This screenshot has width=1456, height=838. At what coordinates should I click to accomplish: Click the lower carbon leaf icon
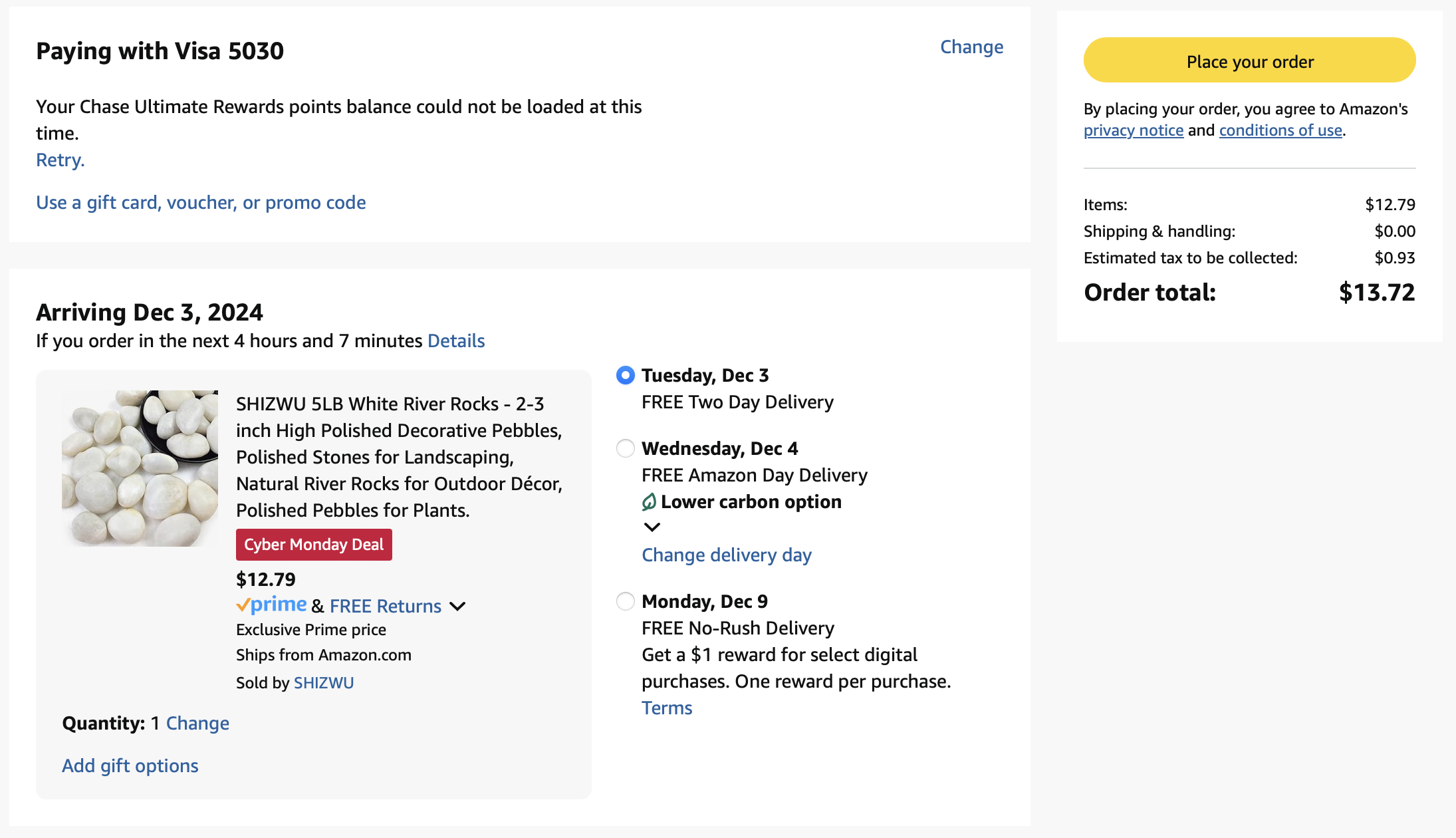pos(649,502)
